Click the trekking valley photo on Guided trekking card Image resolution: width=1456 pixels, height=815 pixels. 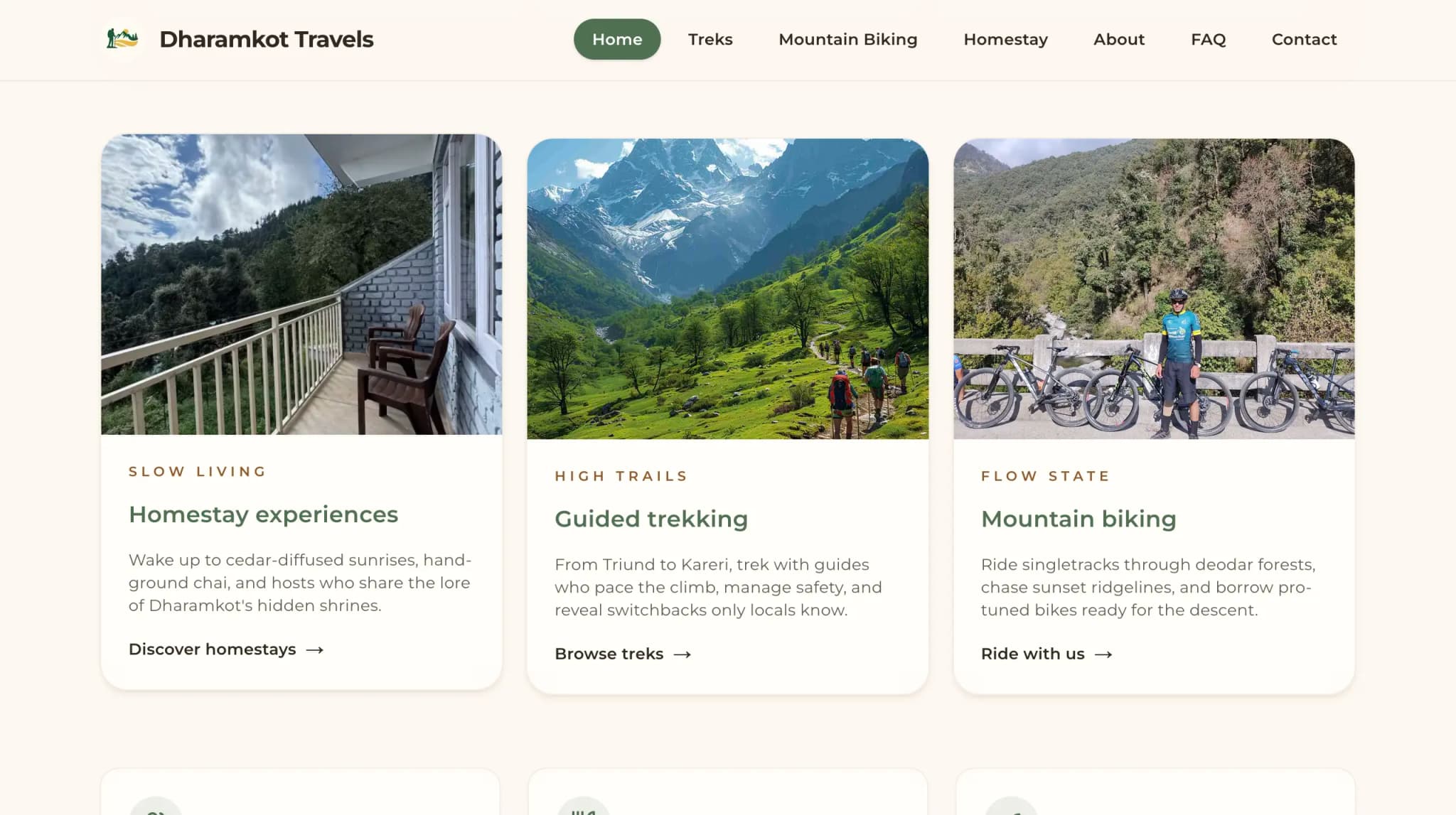pyautogui.click(x=728, y=288)
